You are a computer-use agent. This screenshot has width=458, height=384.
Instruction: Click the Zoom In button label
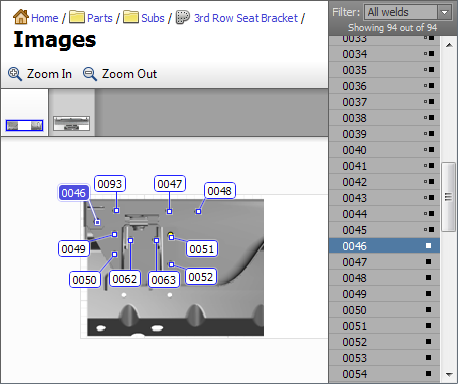click(x=49, y=74)
